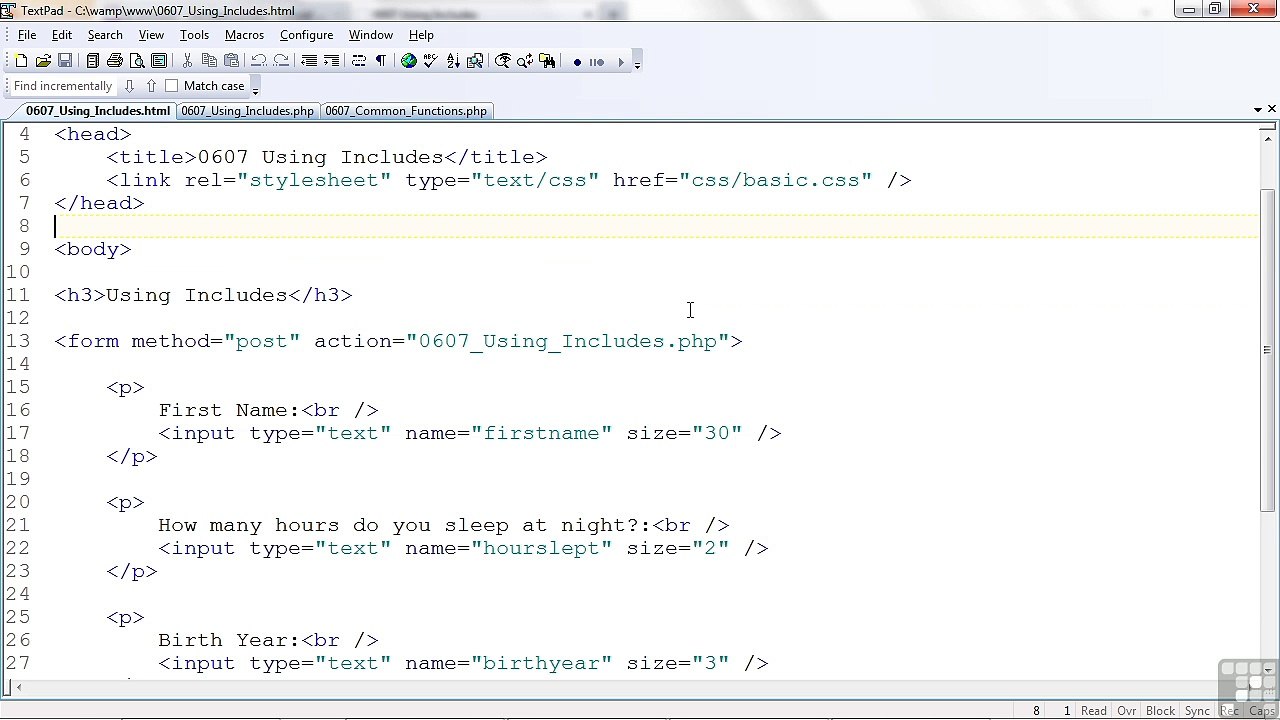Open the File menu
This screenshot has width=1280, height=720.
(x=27, y=35)
